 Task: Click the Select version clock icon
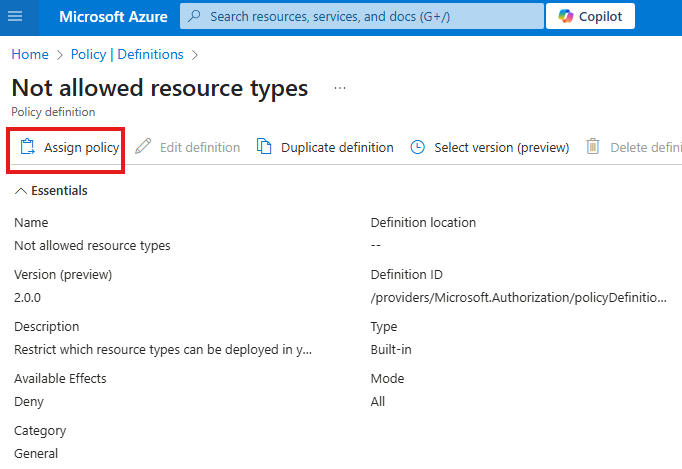(x=418, y=147)
